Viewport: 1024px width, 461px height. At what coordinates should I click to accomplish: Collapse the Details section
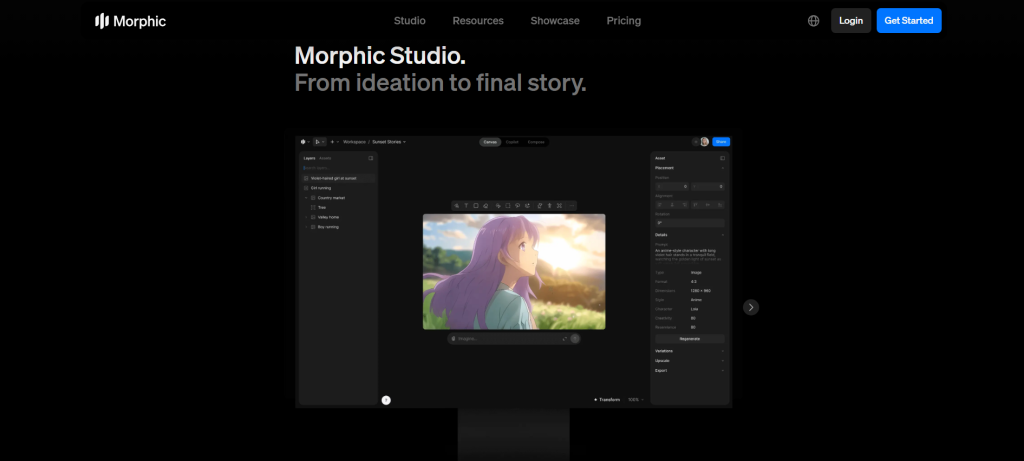coord(722,235)
